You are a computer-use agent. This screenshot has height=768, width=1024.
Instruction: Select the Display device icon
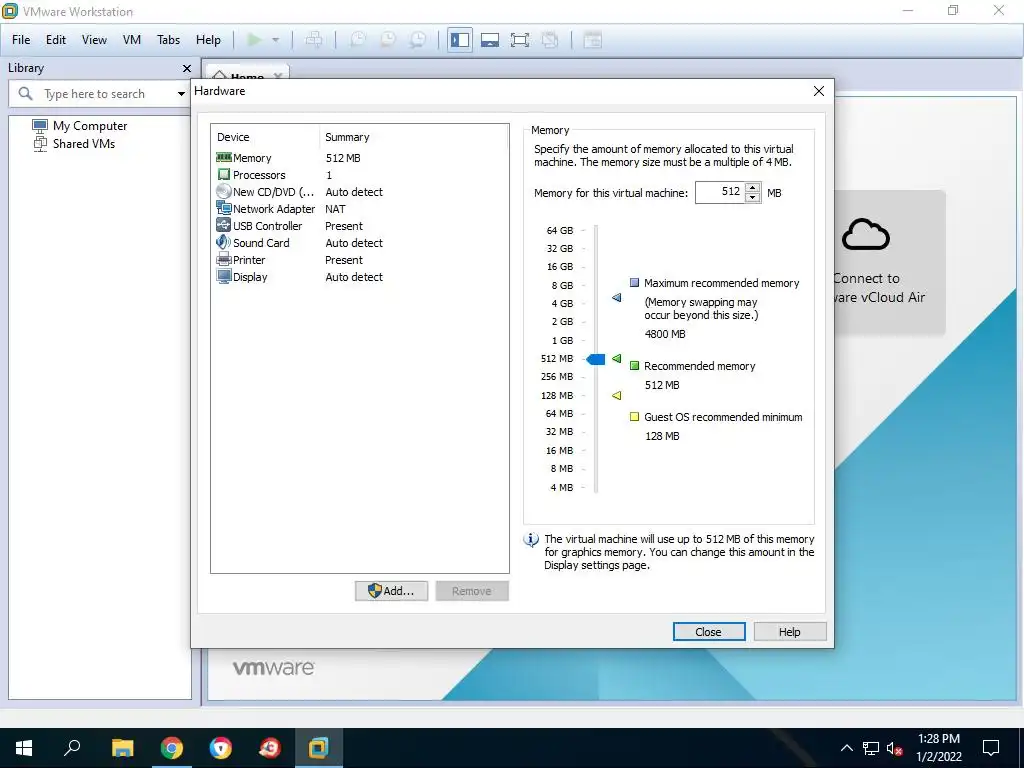coord(224,276)
